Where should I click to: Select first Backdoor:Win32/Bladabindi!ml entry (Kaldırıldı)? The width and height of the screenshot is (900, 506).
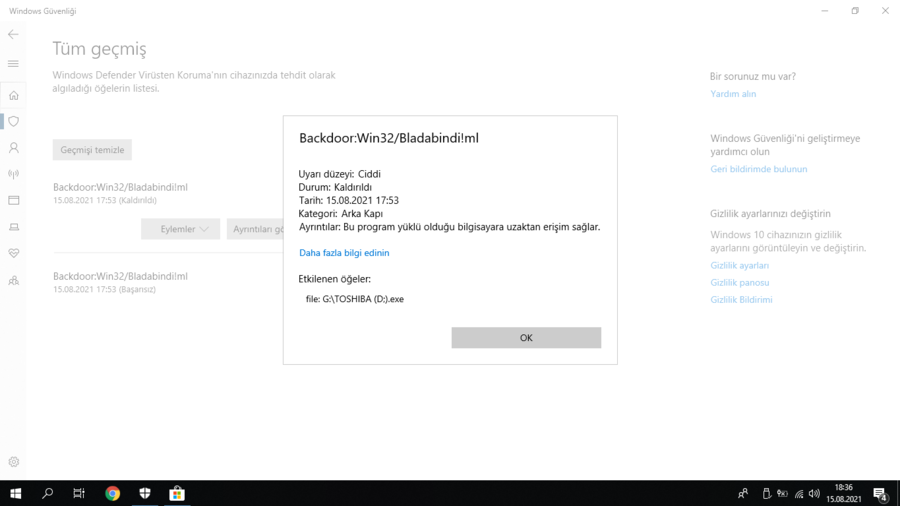click(120, 193)
